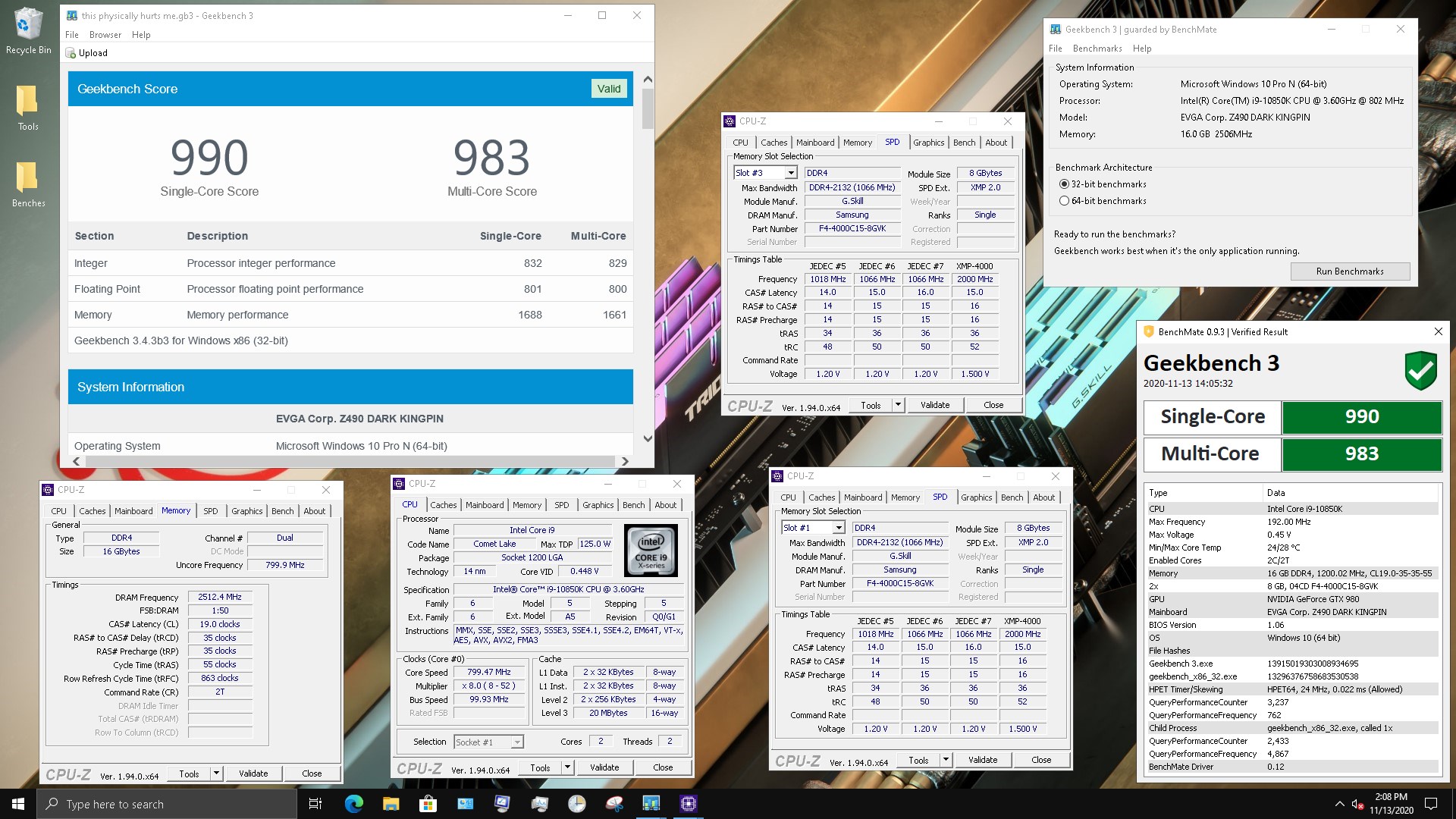The width and height of the screenshot is (1456, 819).
Task: Click the Snipping Tool taskbar icon
Action: coord(614,804)
